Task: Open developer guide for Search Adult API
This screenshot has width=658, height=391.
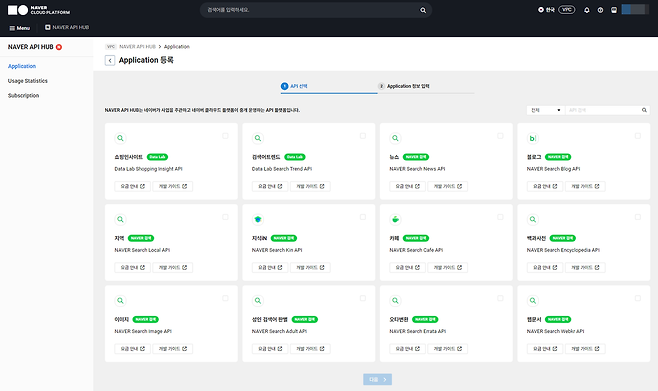Action: click(x=311, y=349)
